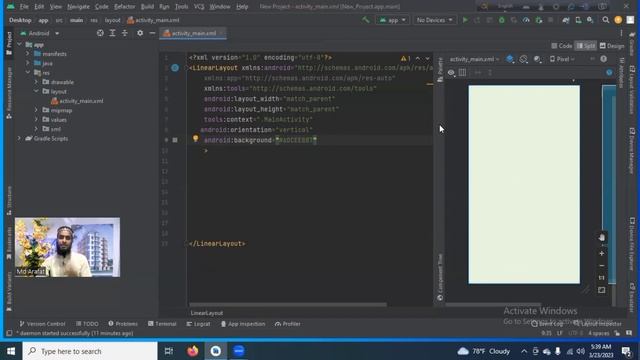640x360 pixels.
Task: Hide the Project tool window
Action: tap(152, 33)
